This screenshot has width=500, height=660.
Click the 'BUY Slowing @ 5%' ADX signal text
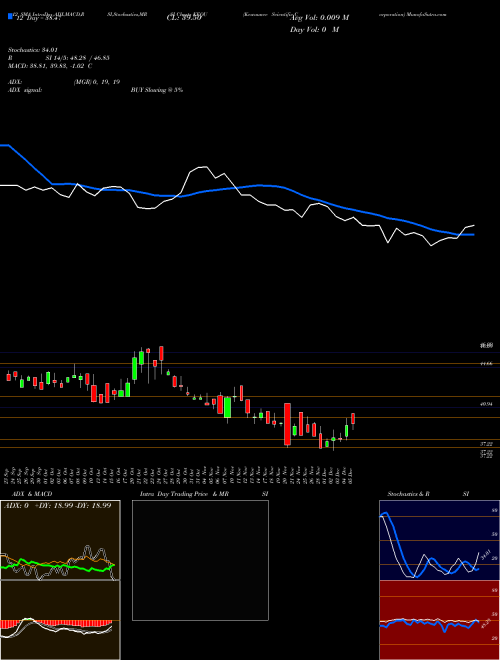tap(157, 90)
